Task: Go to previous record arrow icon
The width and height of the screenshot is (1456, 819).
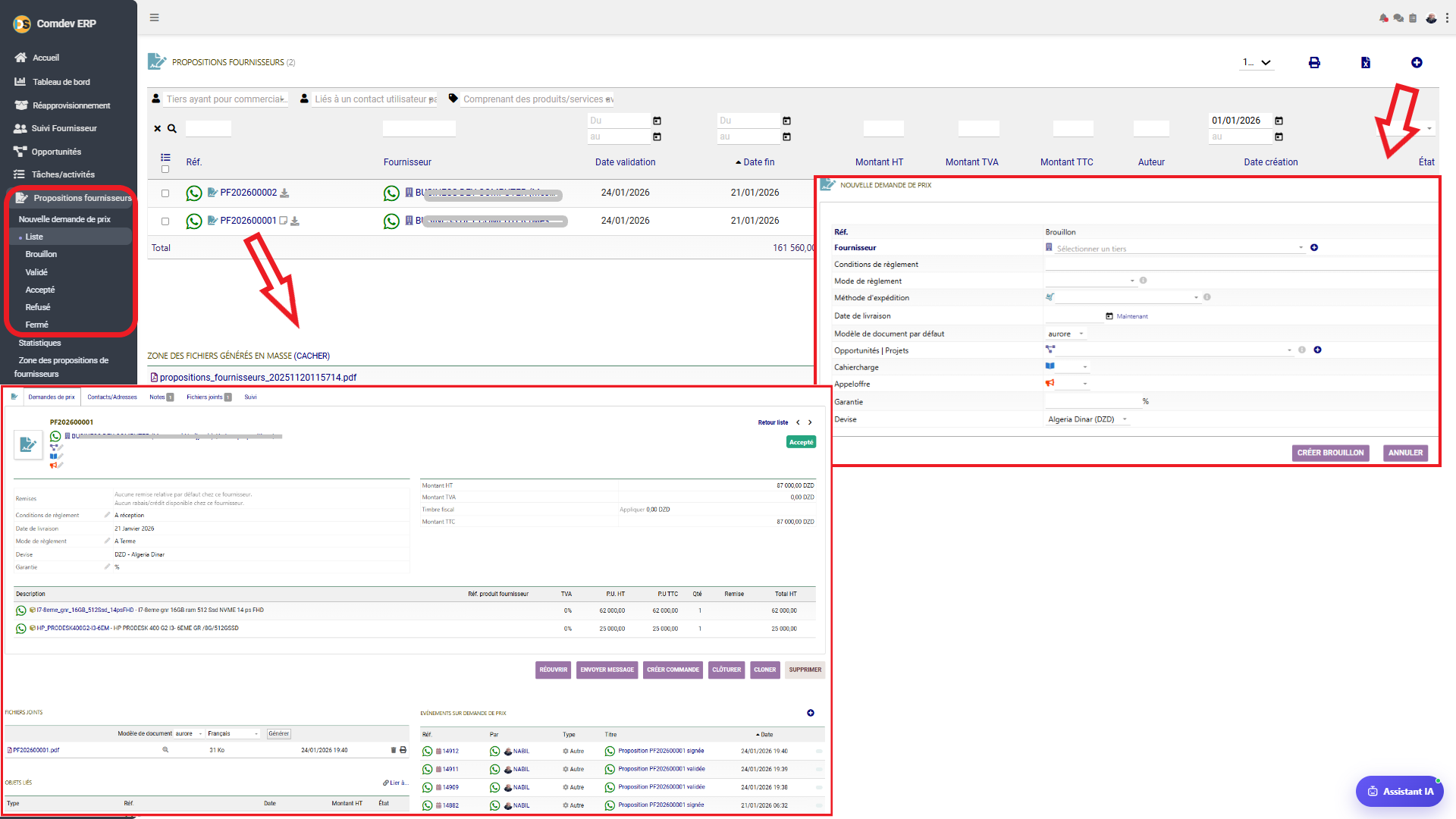Action: [x=798, y=422]
